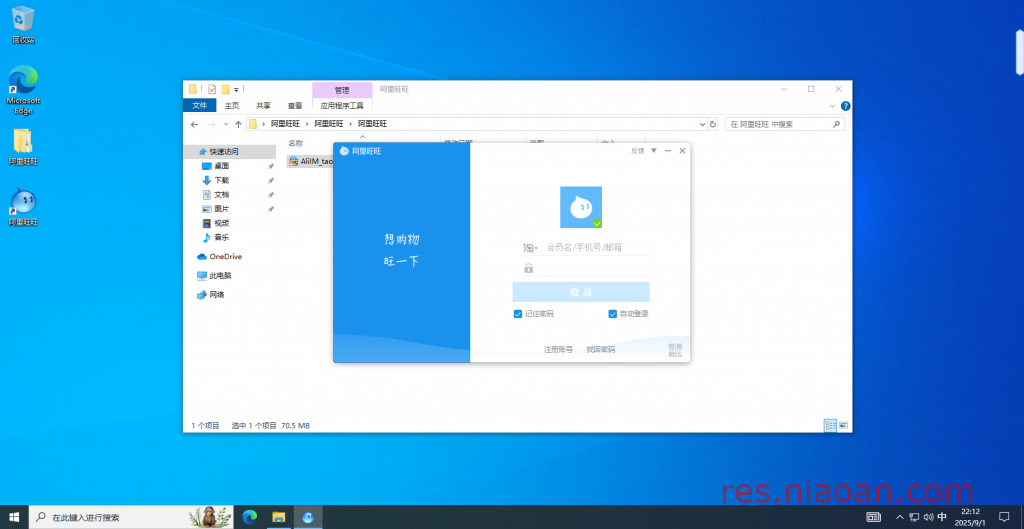Click Explorer back navigation arrow
Viewport: 1024px width, 529px height.
(194, 124)
